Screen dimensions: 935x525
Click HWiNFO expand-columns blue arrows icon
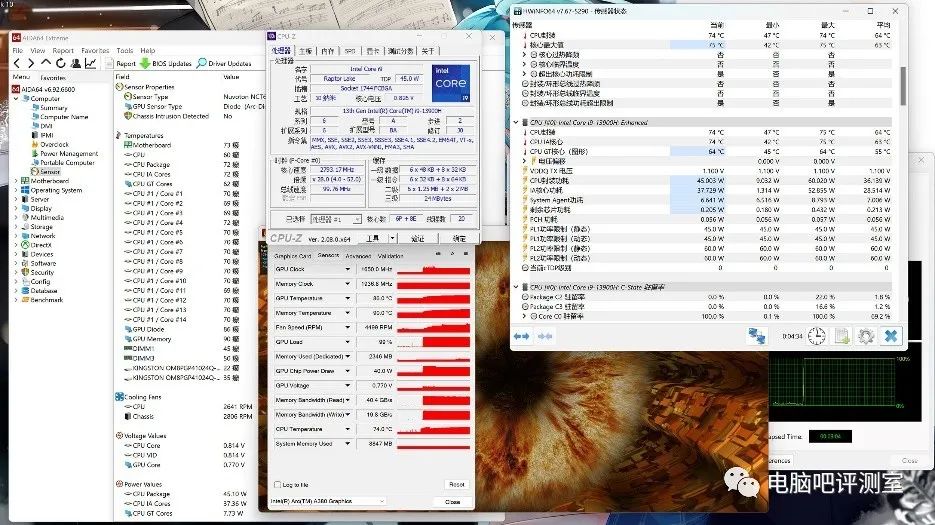521,336
